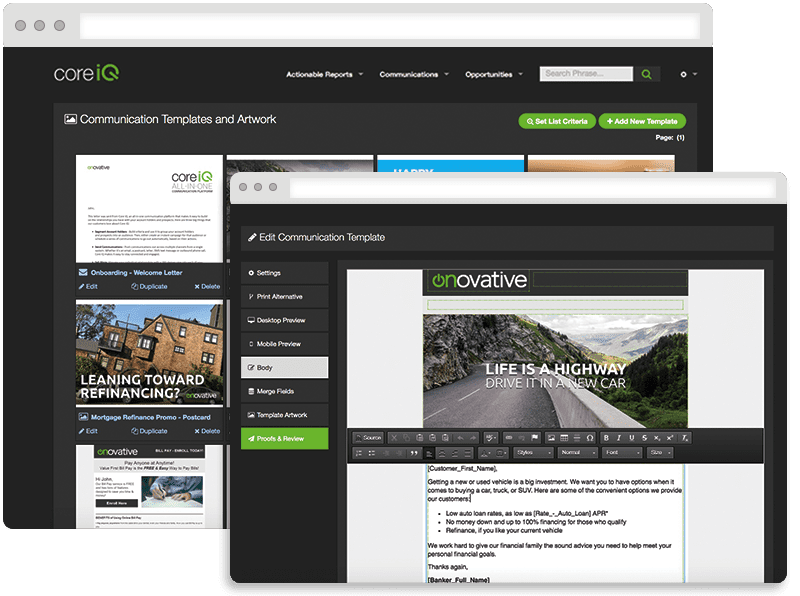Image resolution: width=800 pixels, height=596 pixels.
Task: Insert a horizontal line in the body
Action: pyautogui.click(x=577, y=438)
